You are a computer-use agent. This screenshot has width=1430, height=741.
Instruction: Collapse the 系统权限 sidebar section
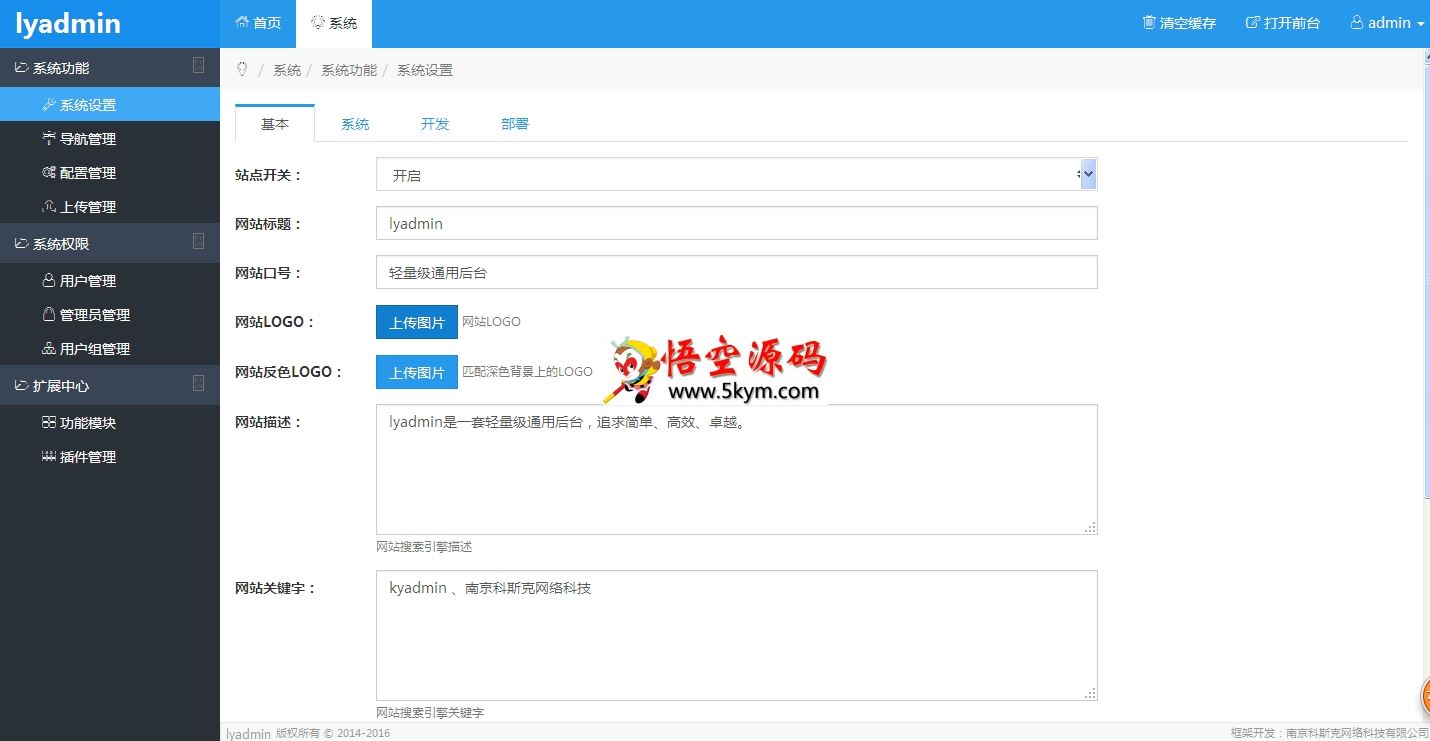tap(198, 241)
